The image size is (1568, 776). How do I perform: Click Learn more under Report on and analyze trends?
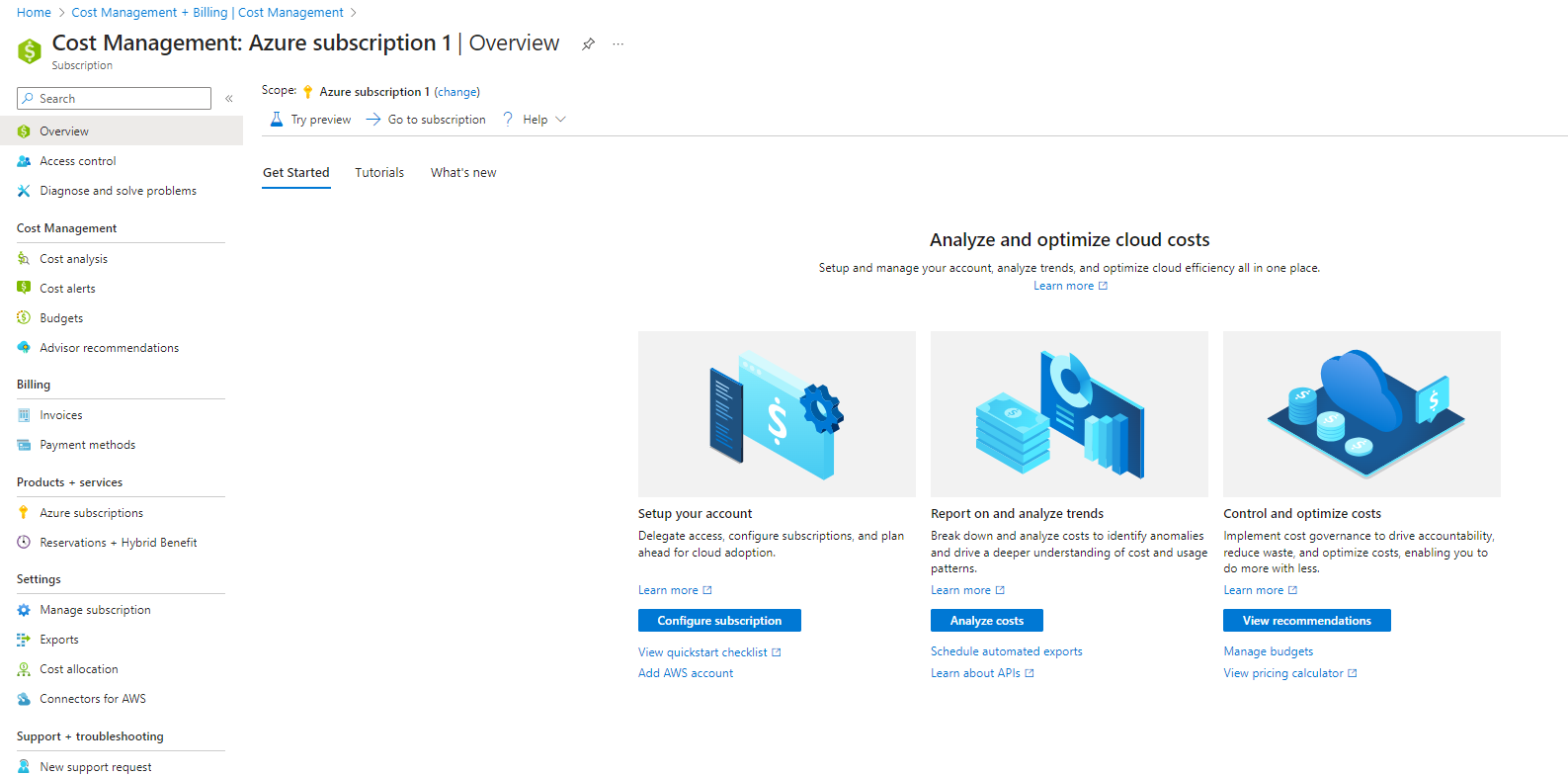[x=967, y=590]
